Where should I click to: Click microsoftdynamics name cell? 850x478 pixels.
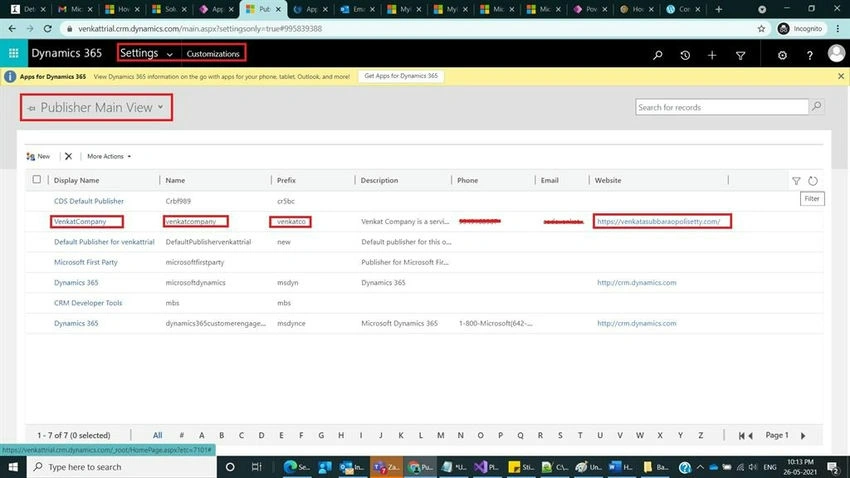tap(195, 283)
